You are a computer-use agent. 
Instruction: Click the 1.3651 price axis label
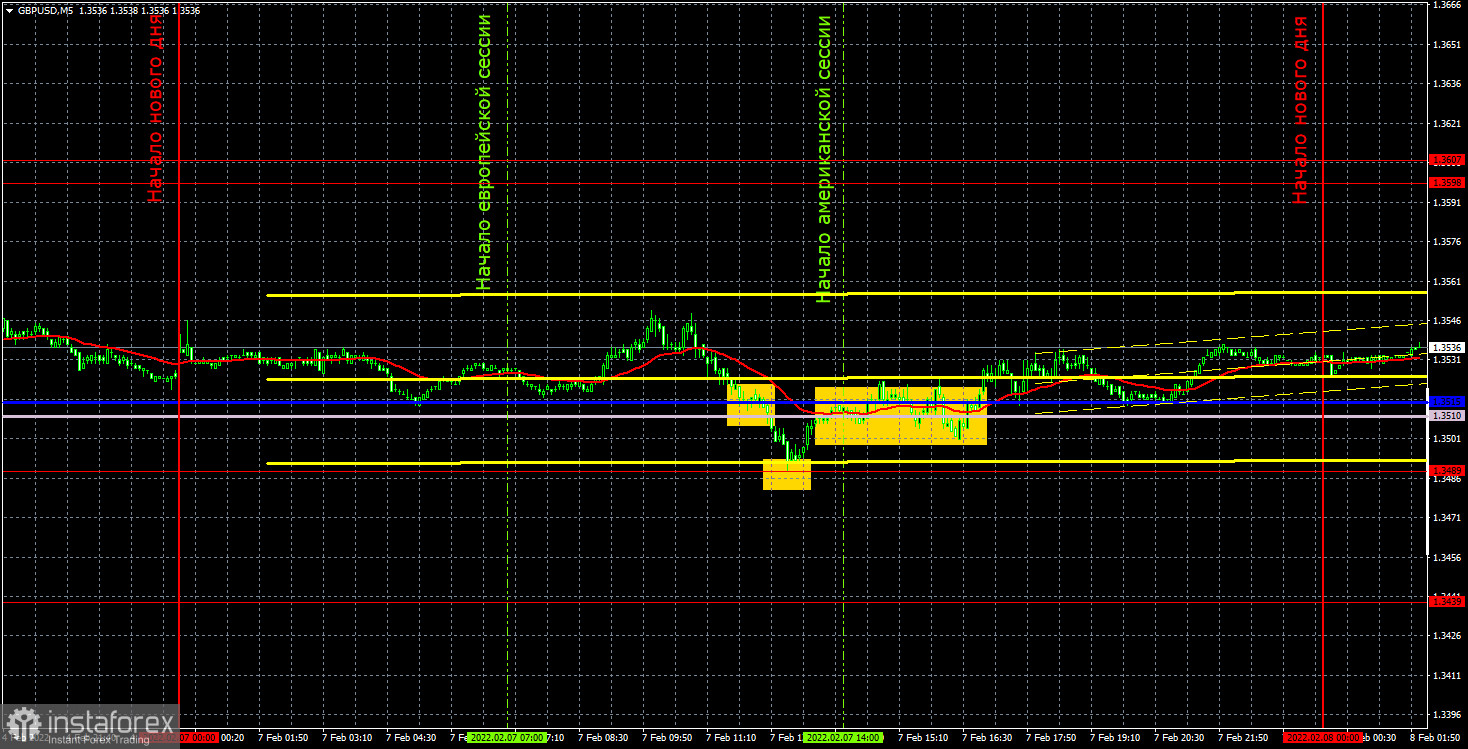(x=1447, y=45)
